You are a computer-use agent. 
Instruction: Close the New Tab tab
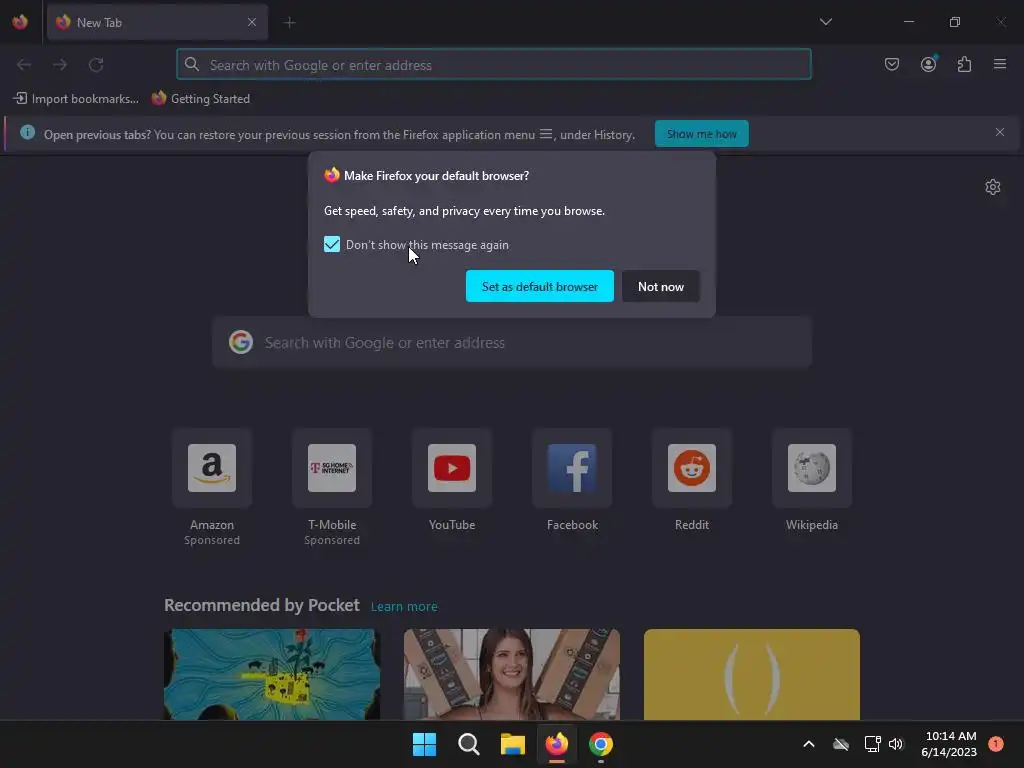click(252, 22)
